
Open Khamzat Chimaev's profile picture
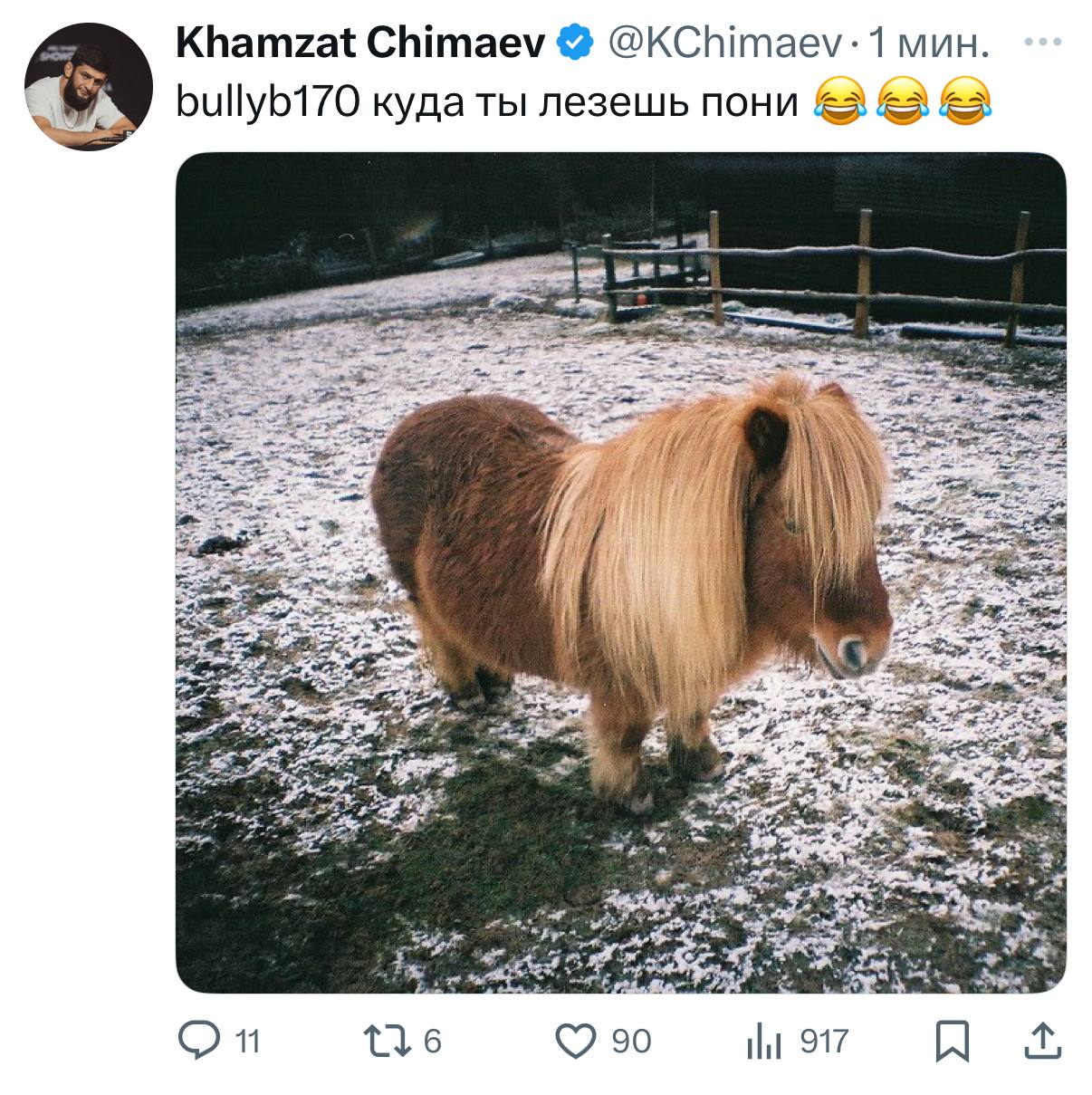(x=88, y=87)
